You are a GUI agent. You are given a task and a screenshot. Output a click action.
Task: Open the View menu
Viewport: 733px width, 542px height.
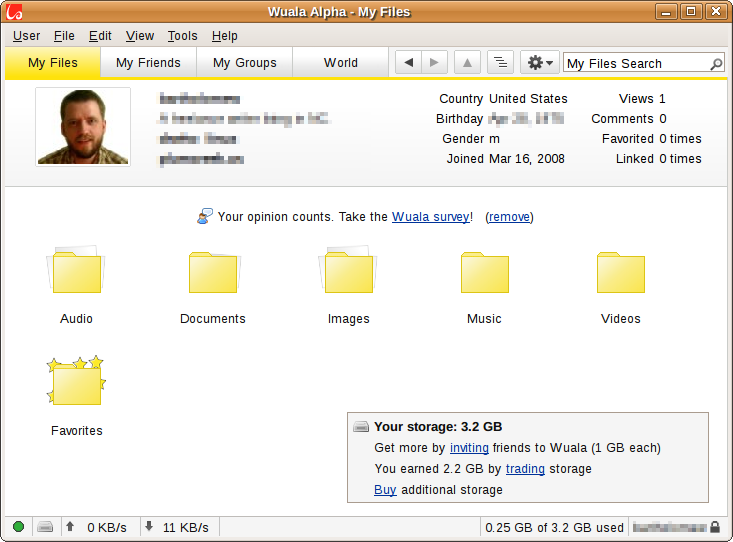140,36
